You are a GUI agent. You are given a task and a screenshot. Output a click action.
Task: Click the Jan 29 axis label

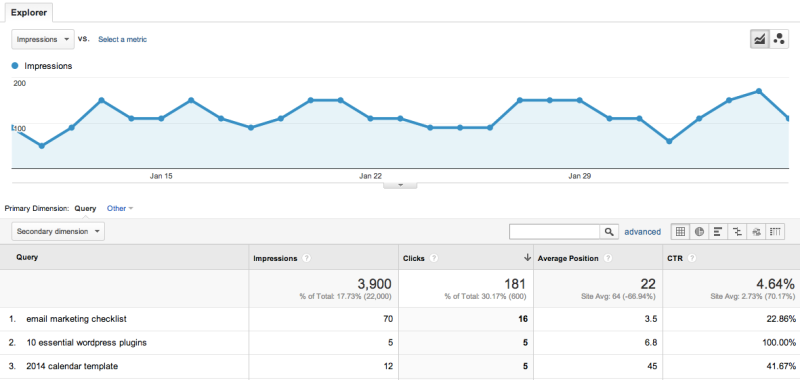580,176
